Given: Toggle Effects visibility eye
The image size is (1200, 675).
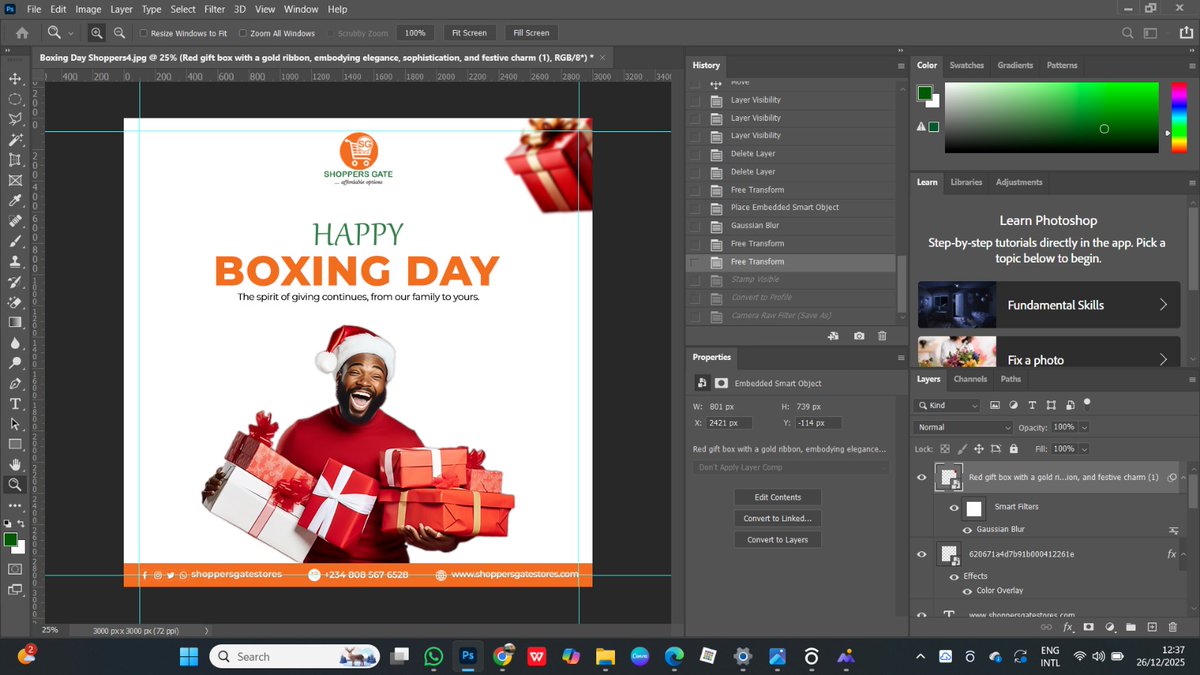Looking at the screenshot, I should pyautogui.click(x=954, y=576).
